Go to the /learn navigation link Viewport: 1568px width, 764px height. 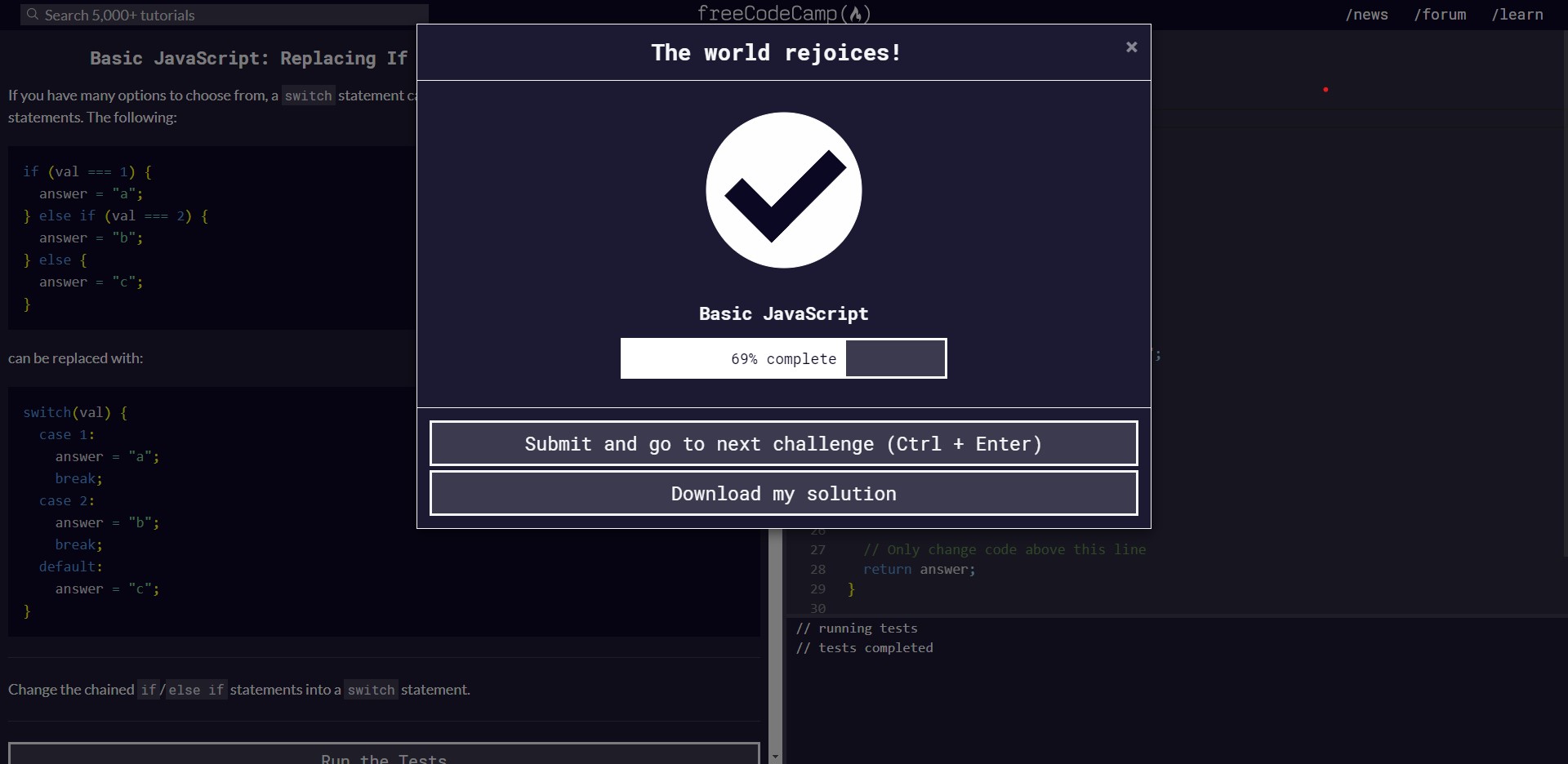tap(1517, 15)
